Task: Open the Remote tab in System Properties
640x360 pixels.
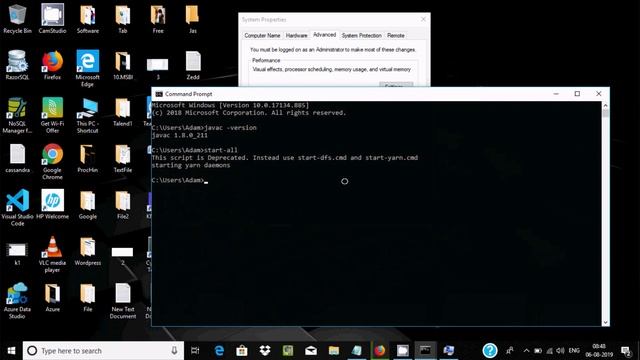Action: click(x=396, y=36)
